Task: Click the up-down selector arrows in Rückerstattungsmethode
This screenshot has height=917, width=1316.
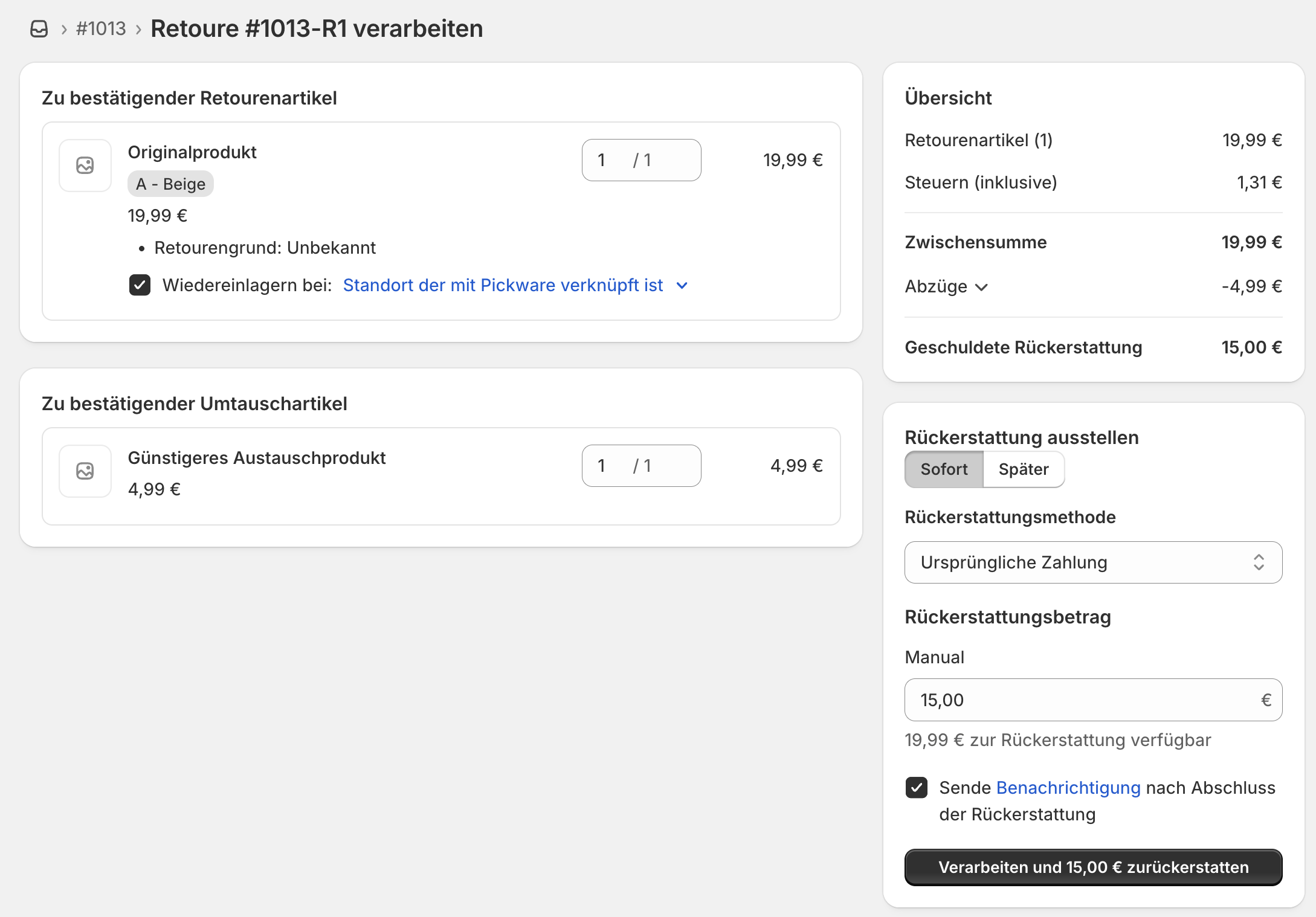Action: pos(1259,562)
